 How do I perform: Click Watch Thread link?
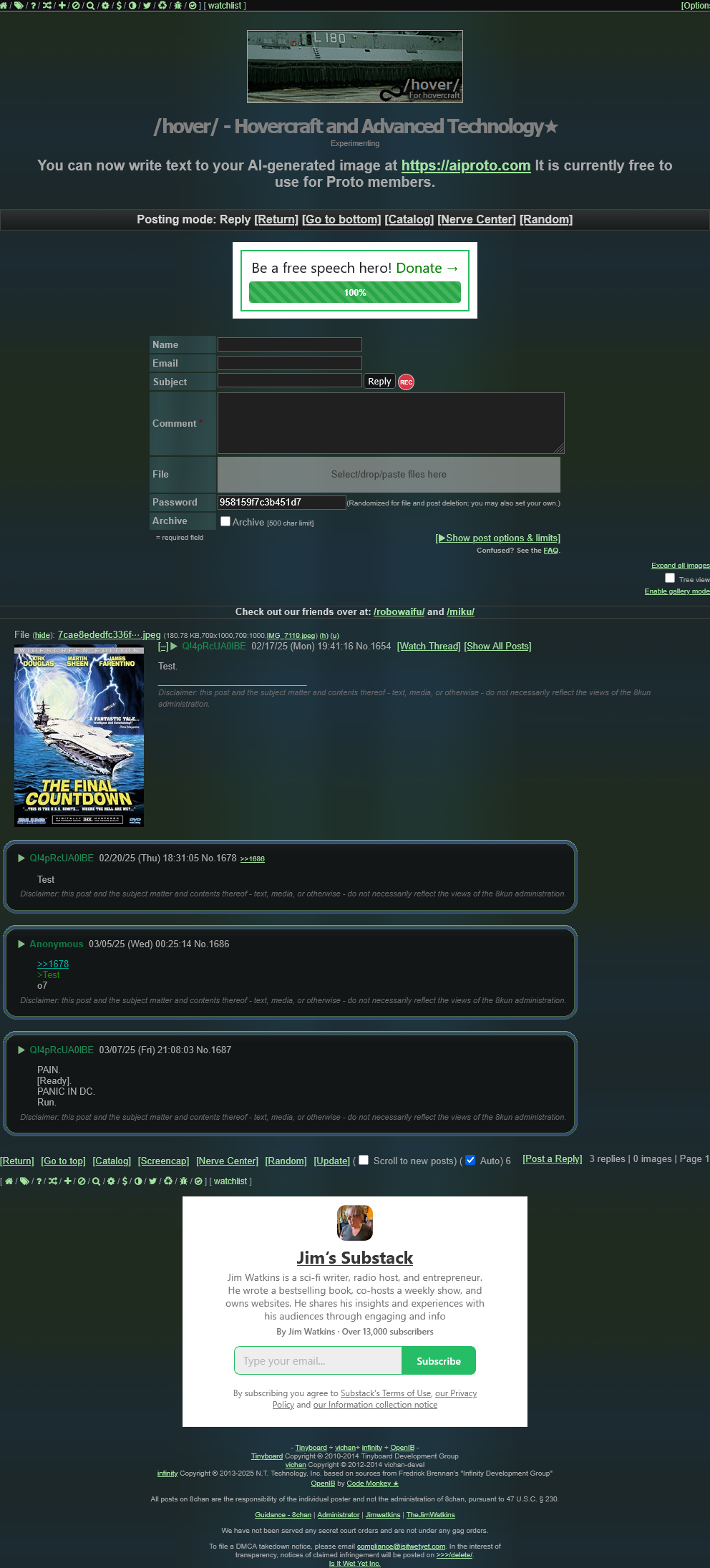point(429,646)
